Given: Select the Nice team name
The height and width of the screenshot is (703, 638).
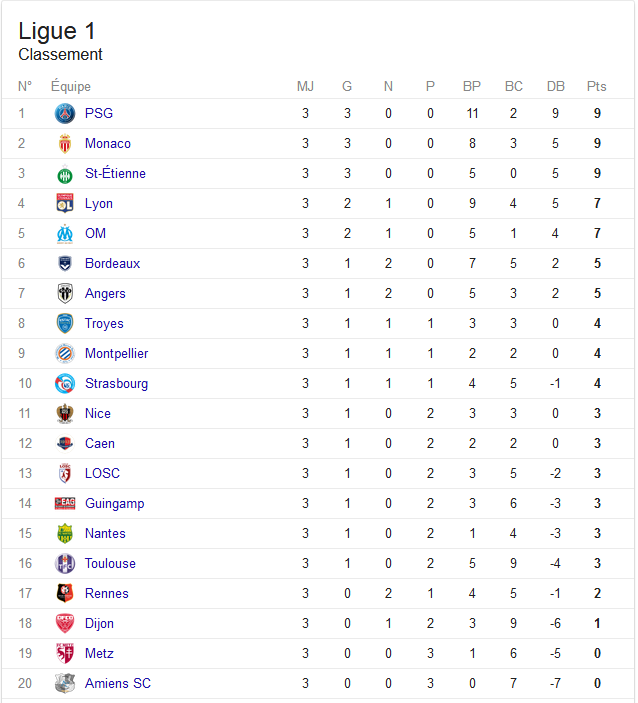Looking at the screenshot, I should pyautogui.click(x=98, y=413).
